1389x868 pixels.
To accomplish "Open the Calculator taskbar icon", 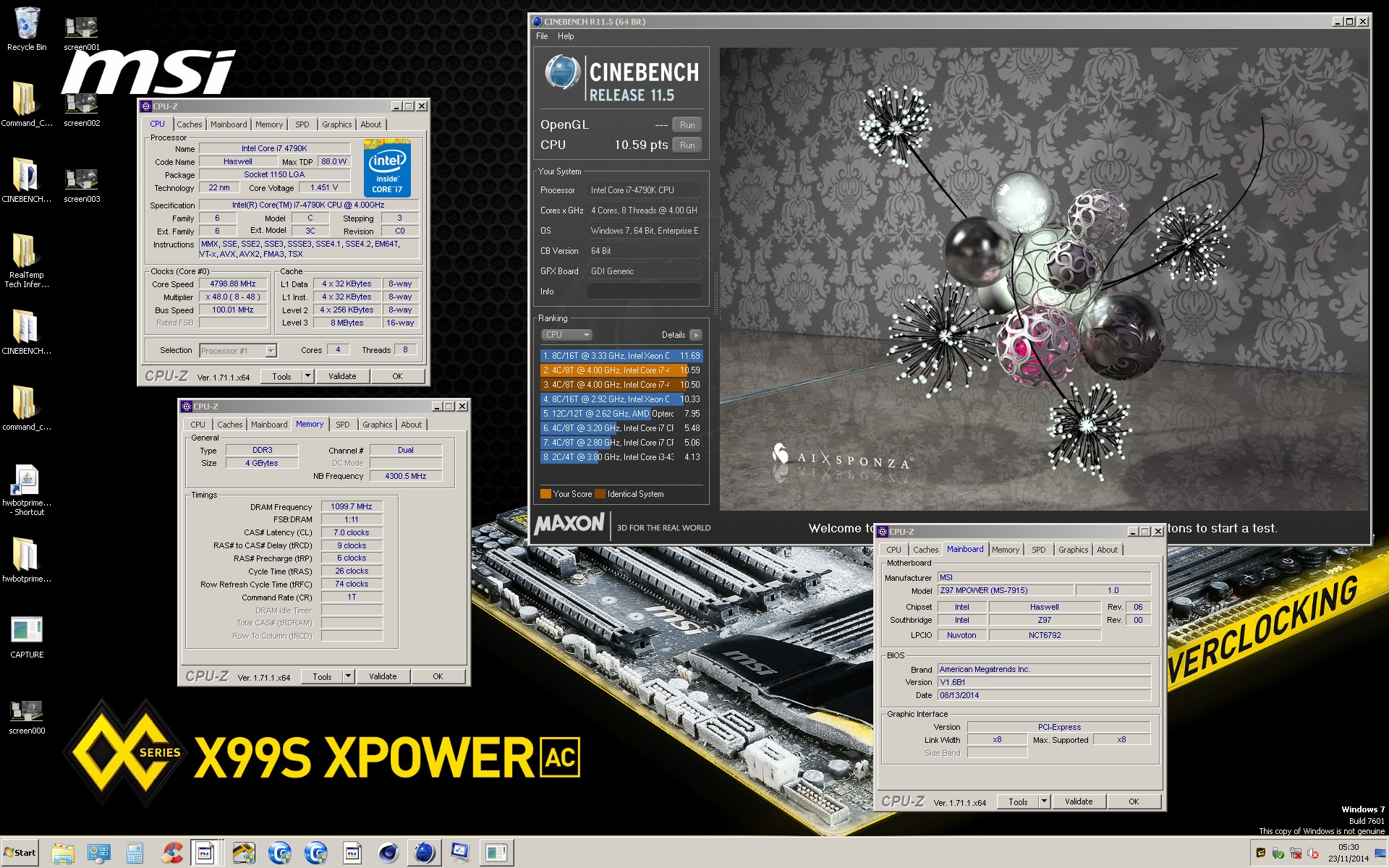I will pyautogui.click(x=135, y=854).
